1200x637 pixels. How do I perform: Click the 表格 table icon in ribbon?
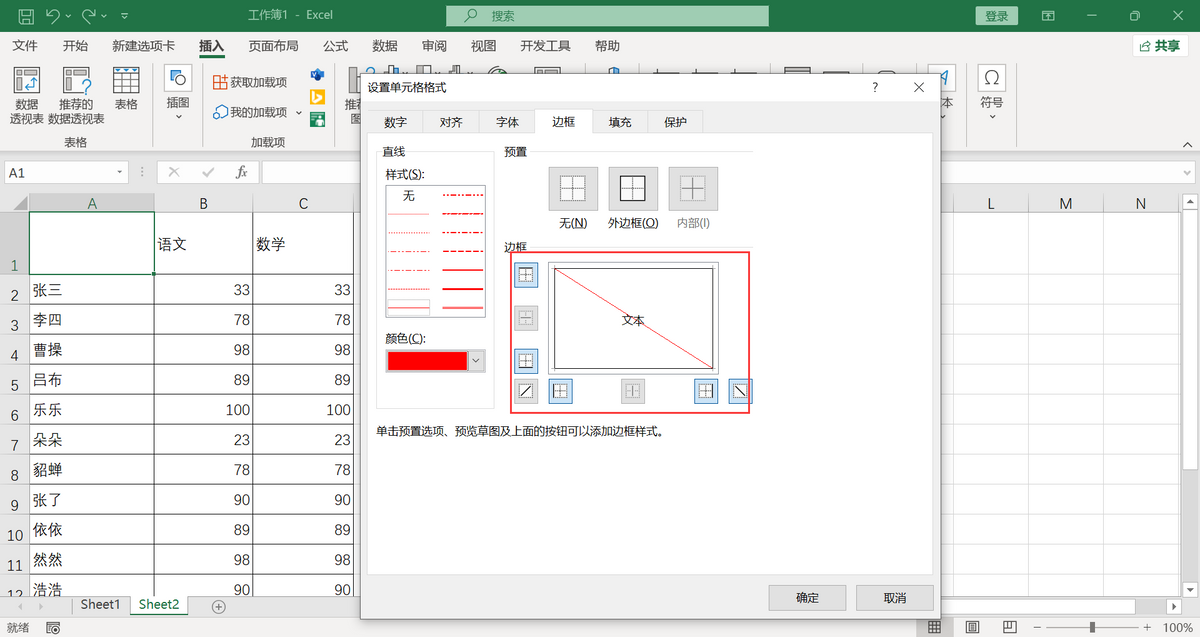click(x=126, y=88)
